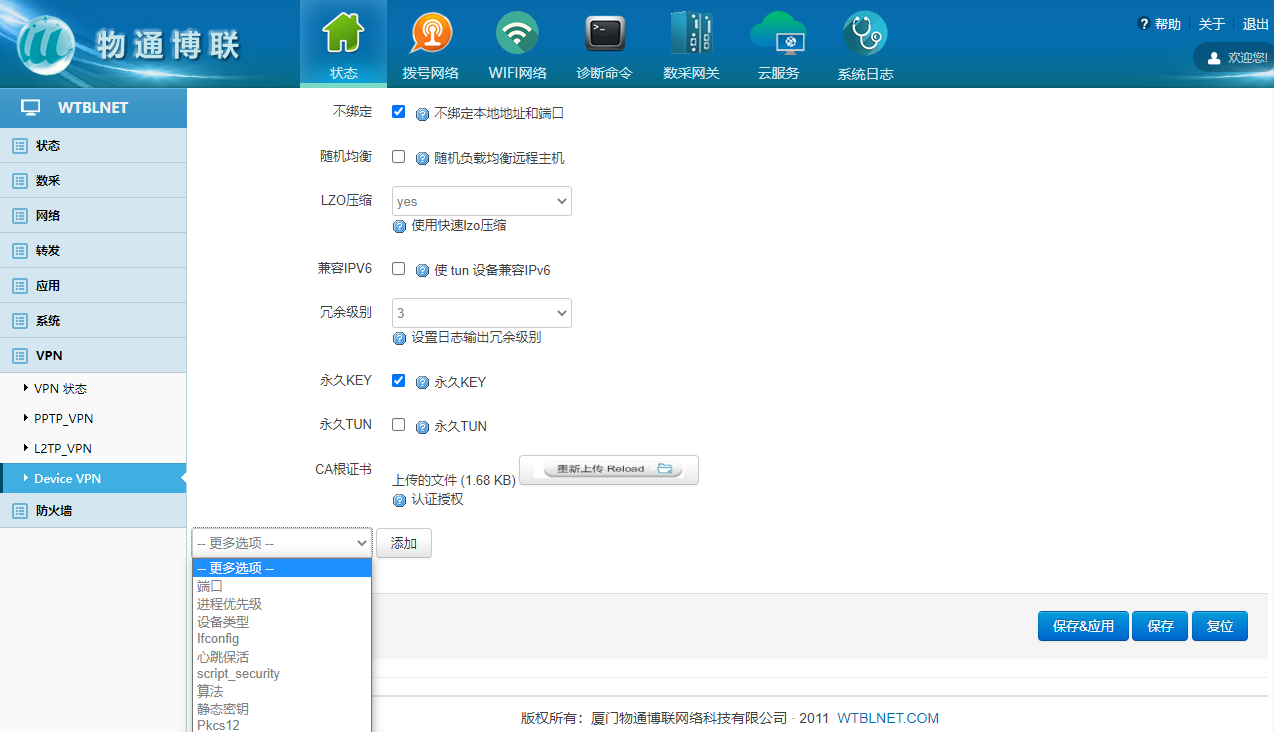Click the 保存&应用 button
1275x733 pixels.
(1083, 626)
